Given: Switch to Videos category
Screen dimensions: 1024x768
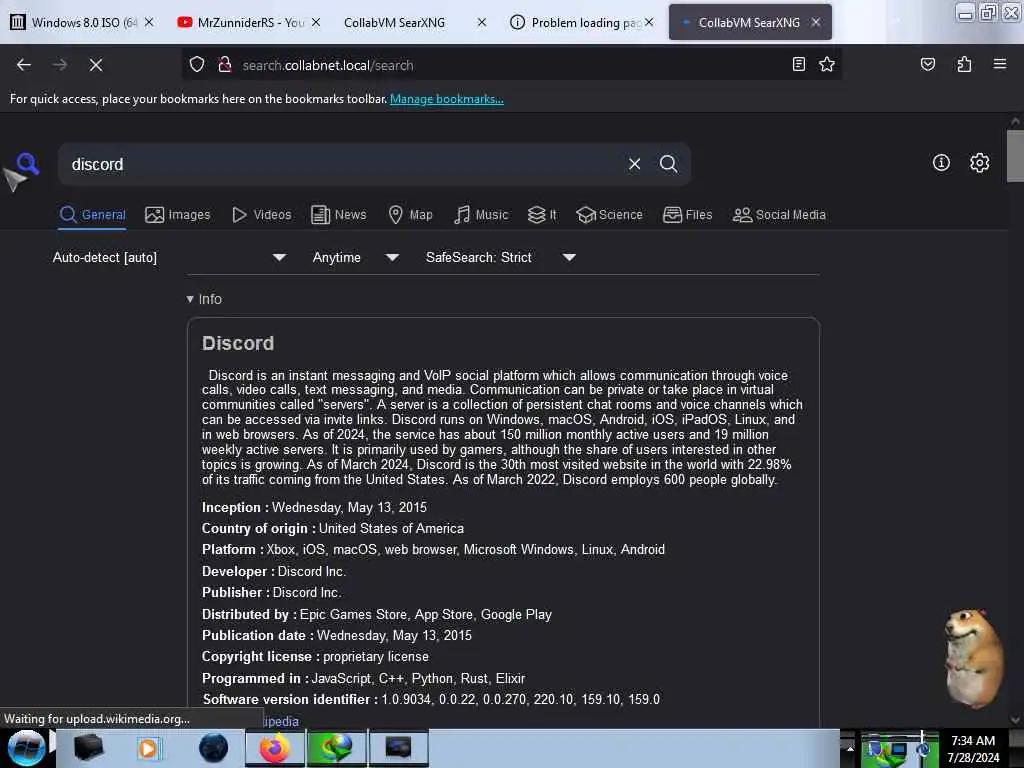Looking at the screenshot, I should click(262, 215).
